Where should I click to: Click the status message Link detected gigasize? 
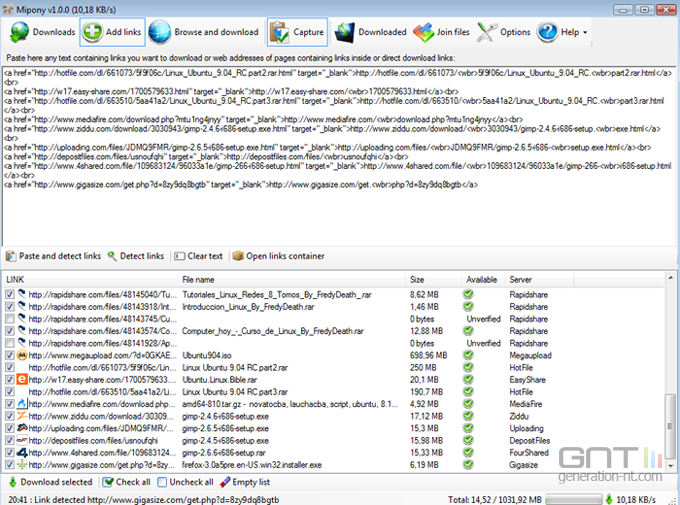(x=143, y=500)
